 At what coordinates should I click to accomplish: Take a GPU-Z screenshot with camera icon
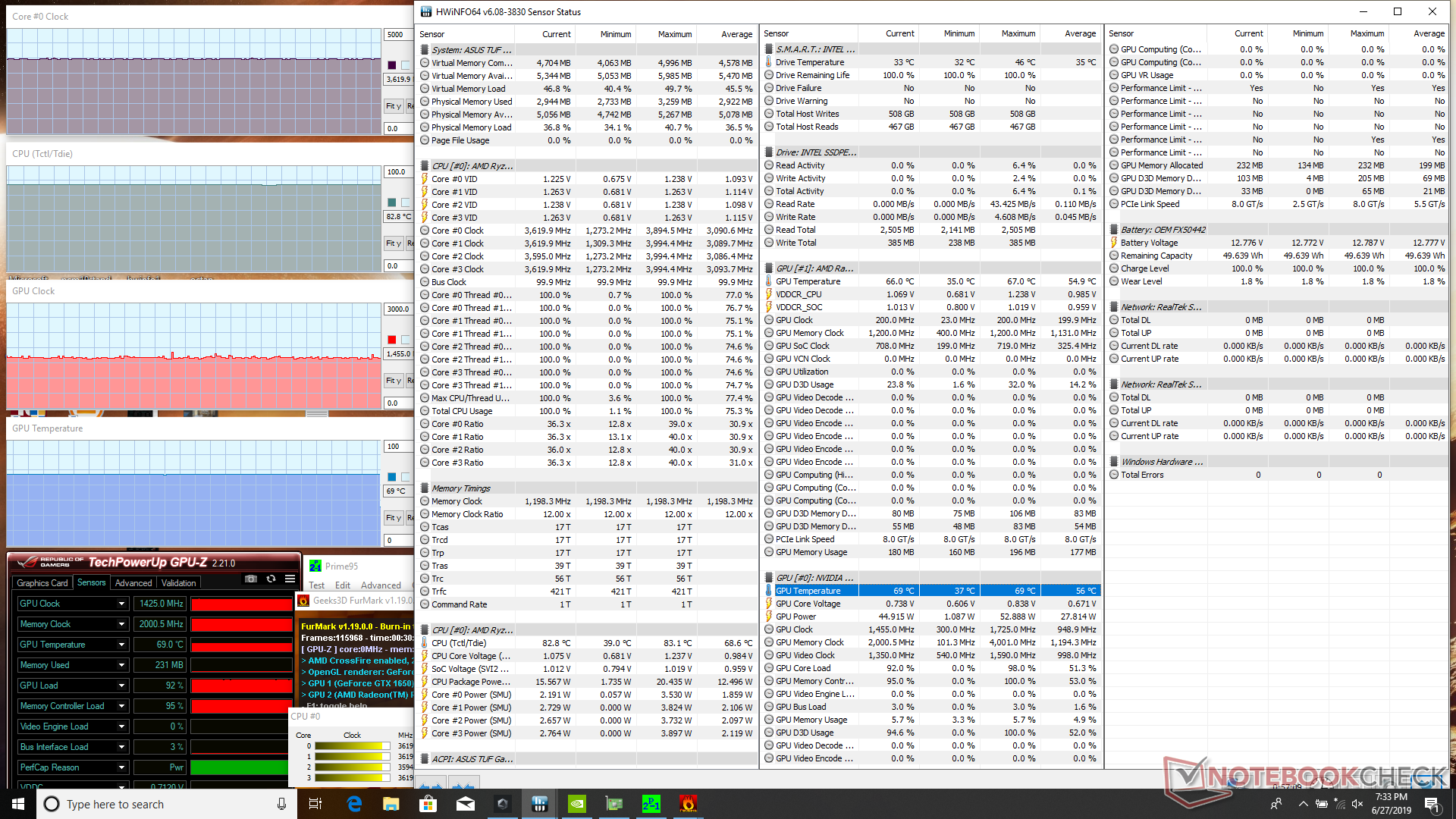pos(251,579)
